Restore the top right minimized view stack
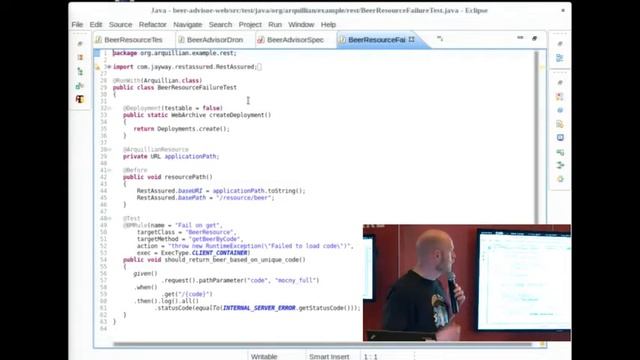This screenshot has height=360, width=640. point(560,44)
